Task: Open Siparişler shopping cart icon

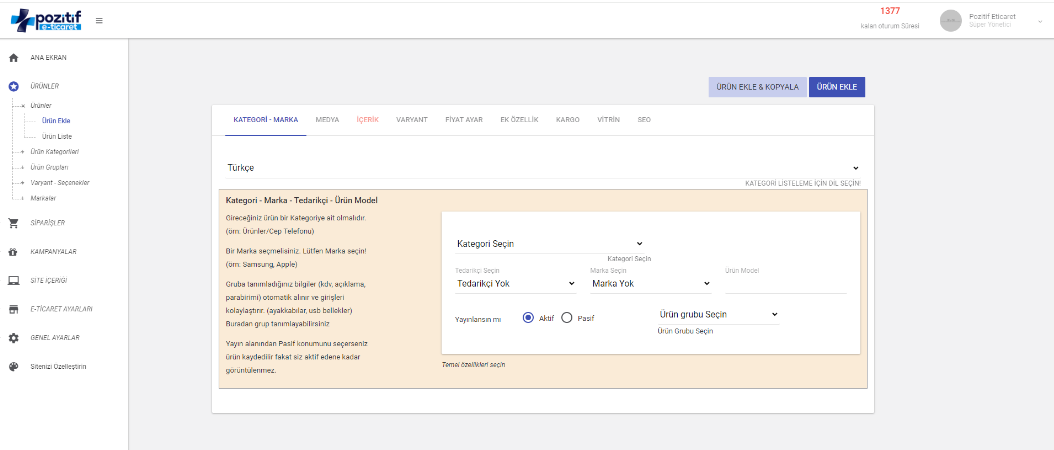Action: pos(14,223)
